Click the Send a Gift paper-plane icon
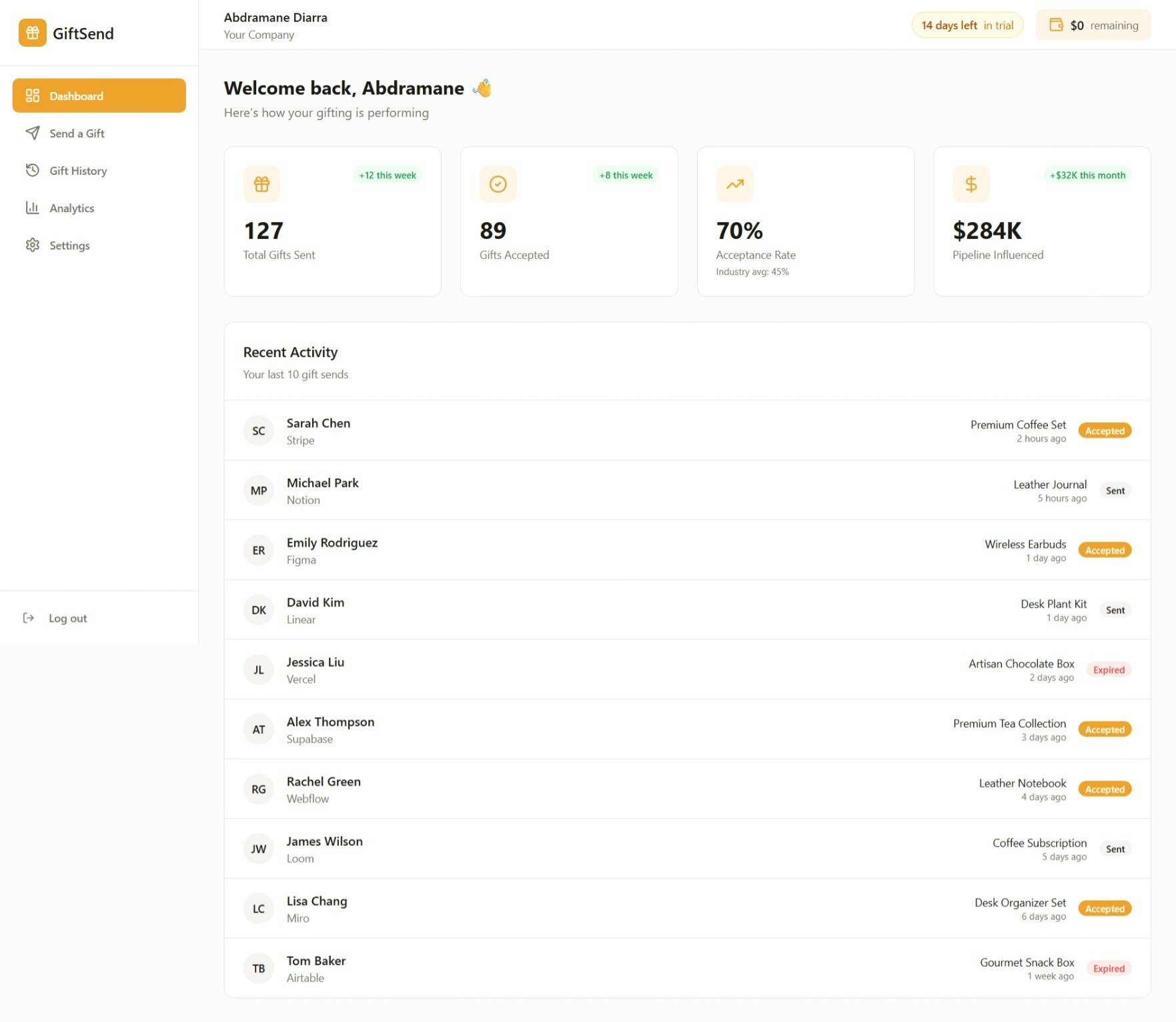Image resolution: width=1176 pixels, height=1022 pixels. pyautogui.click(x=32, y=133)
